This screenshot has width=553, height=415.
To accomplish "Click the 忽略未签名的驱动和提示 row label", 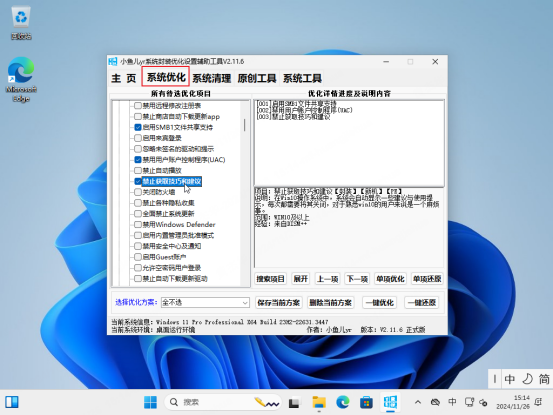I will (178, 149).
